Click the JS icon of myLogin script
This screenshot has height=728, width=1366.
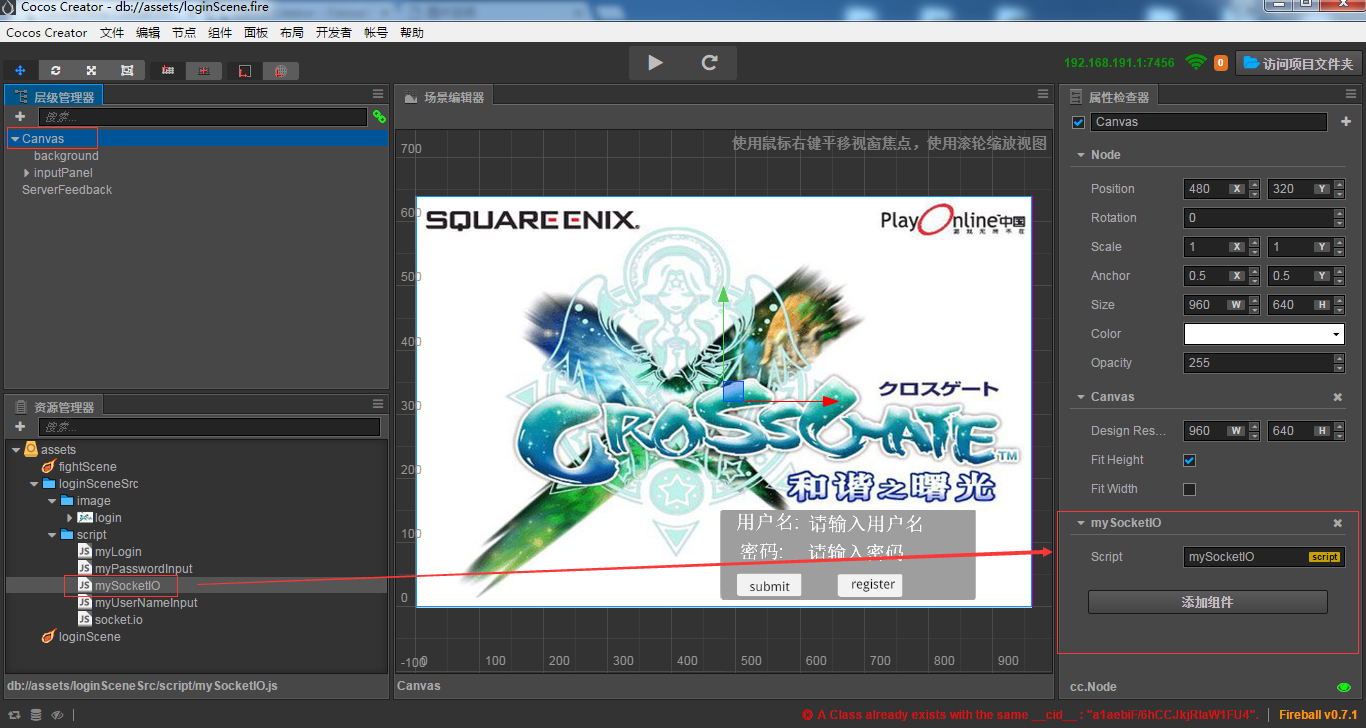click(x=85, y=552)
